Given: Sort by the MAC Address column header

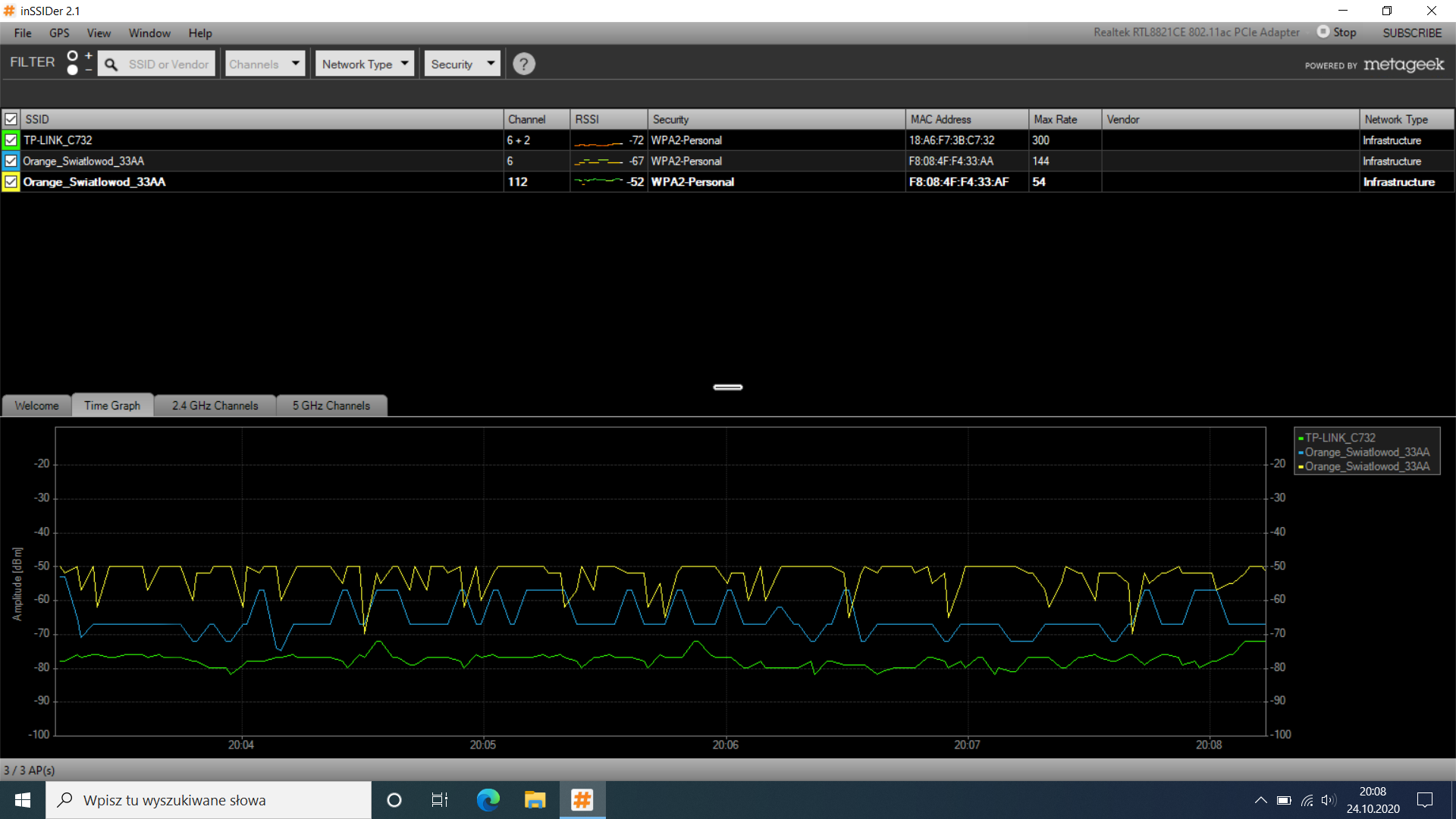Looking at the screenshot, I should [x=967, y=119].
